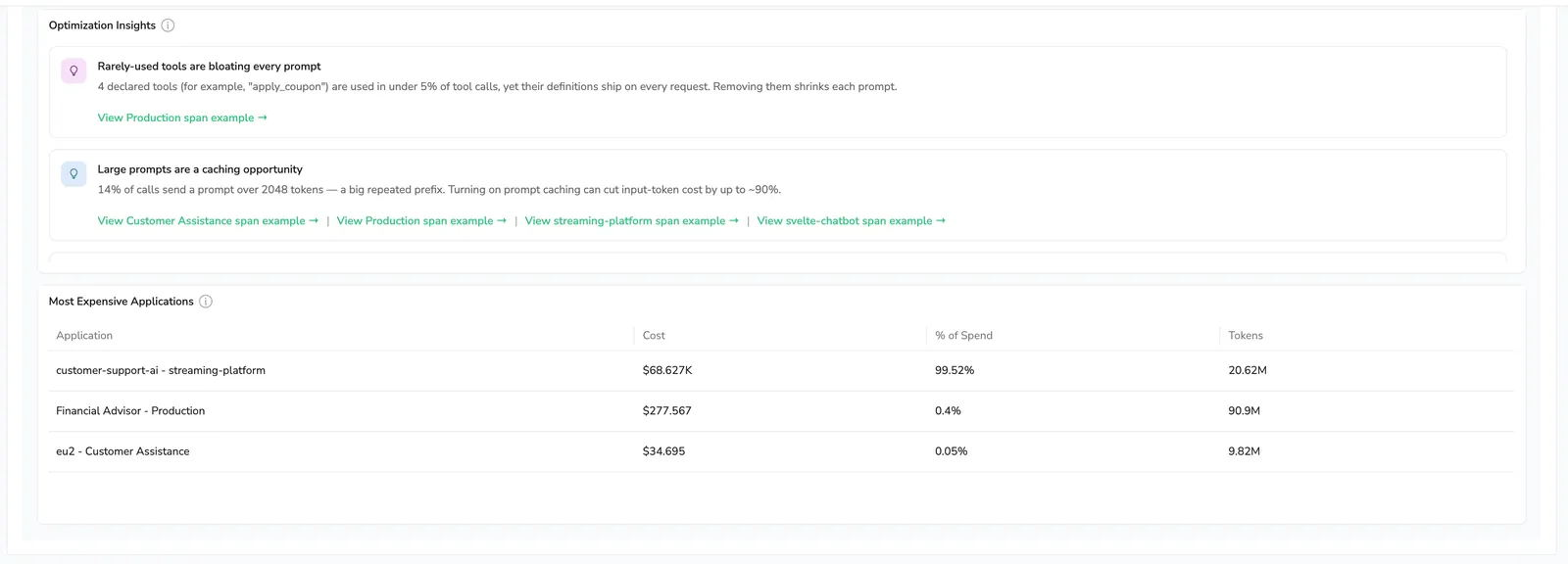Image resolution: width=1568 pixels, height=564 pixels.
Task: Click the 99.52% spend cell
Action: [955, 370]
